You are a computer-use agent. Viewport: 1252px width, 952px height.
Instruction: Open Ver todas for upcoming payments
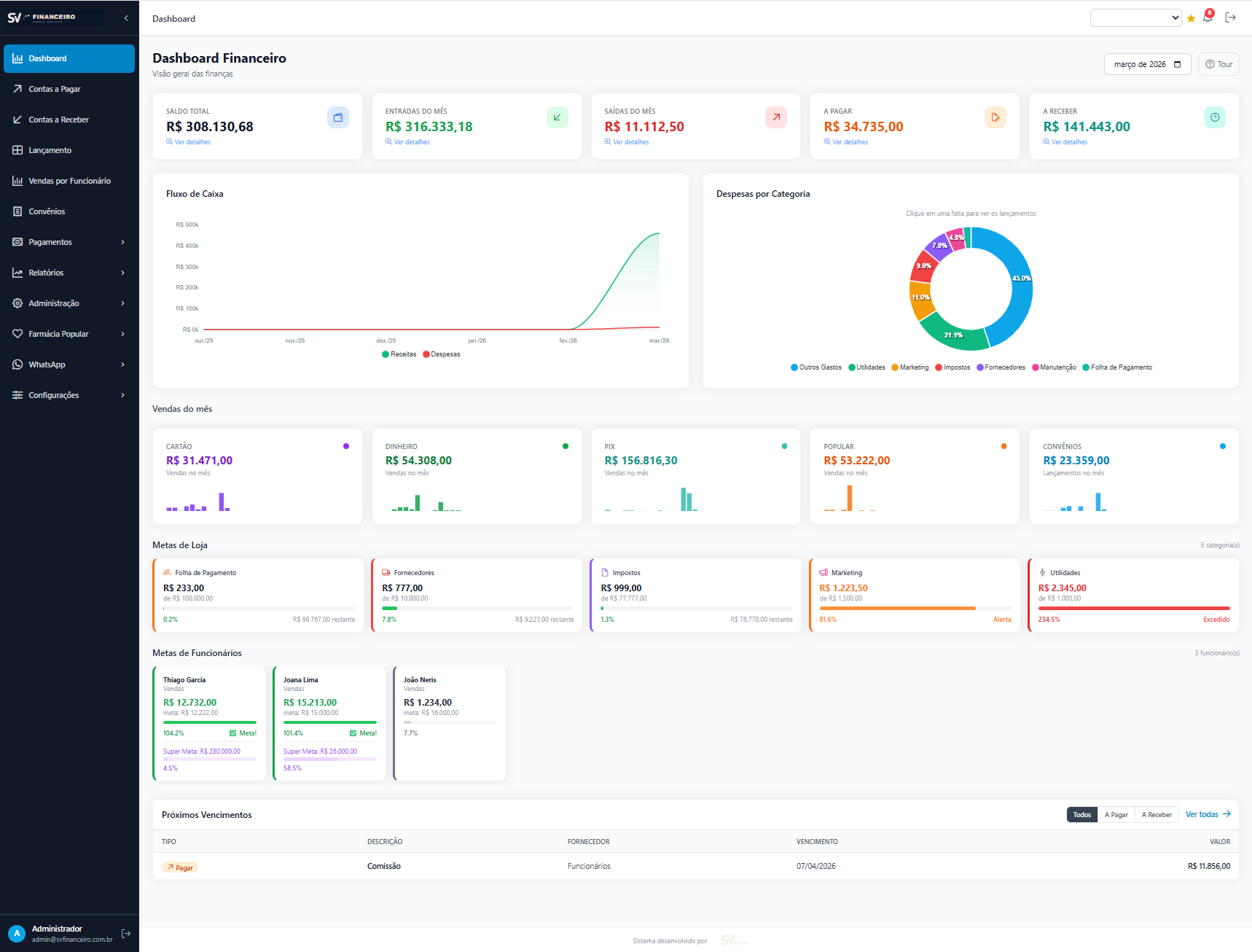pyautogui.click(x=1207, y=814)
